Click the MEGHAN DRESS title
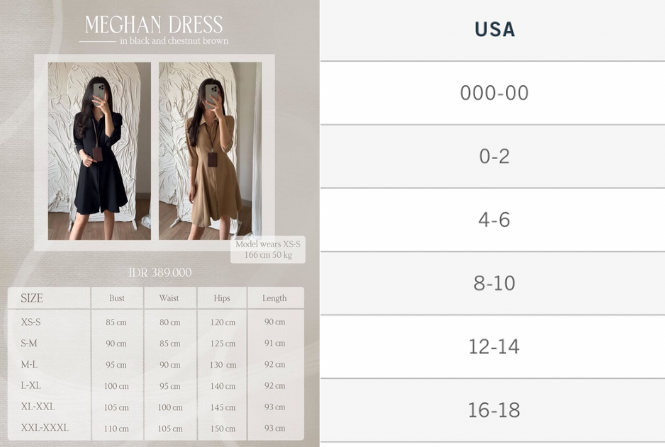This screenshot has width=665, height=447. point(153,24)
